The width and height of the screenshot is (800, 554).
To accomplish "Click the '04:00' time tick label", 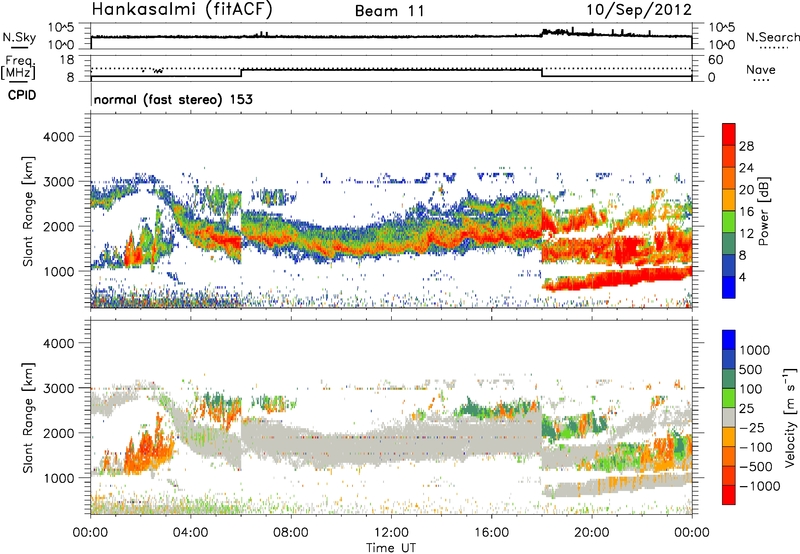I will click(x=190, y=533).
